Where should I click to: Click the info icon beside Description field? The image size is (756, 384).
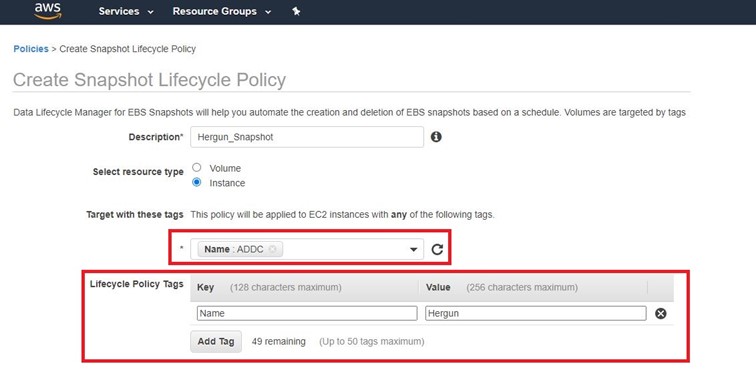[x=436, y=137]
